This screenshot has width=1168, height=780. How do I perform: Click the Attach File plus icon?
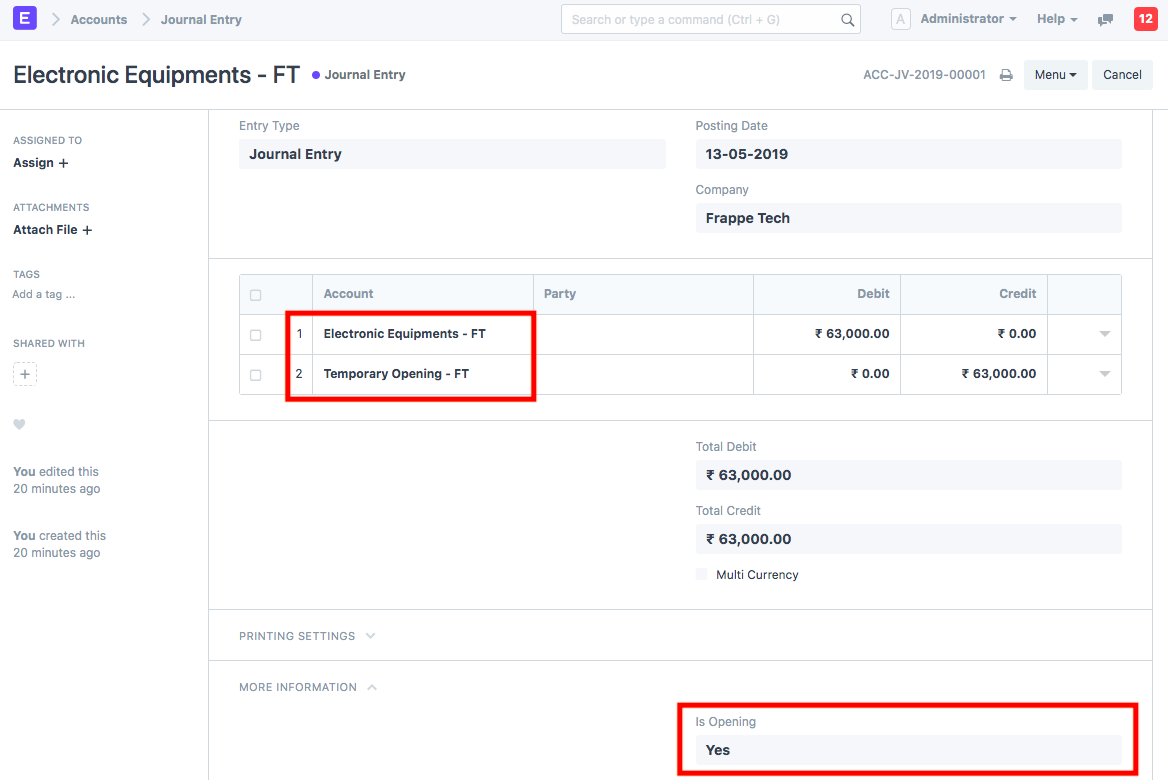86,229
